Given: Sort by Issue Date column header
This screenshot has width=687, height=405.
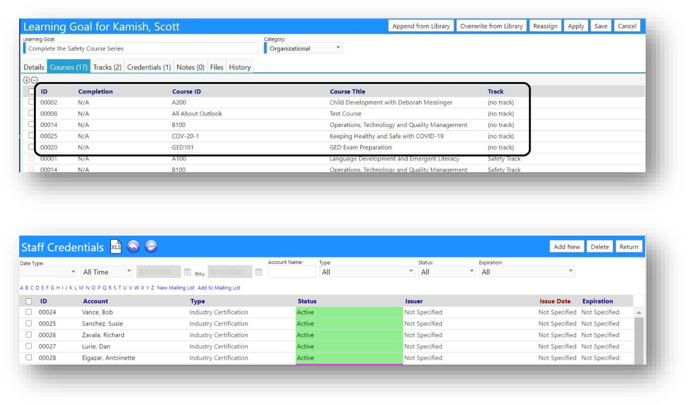Looking at the screenshot, I should 555,301.
